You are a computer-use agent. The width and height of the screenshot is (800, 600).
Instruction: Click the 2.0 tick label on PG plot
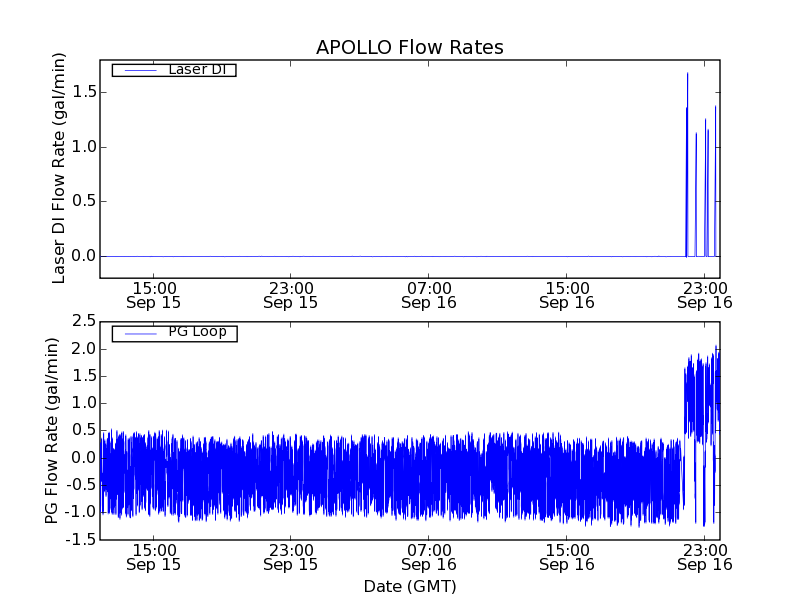(84, 349)
